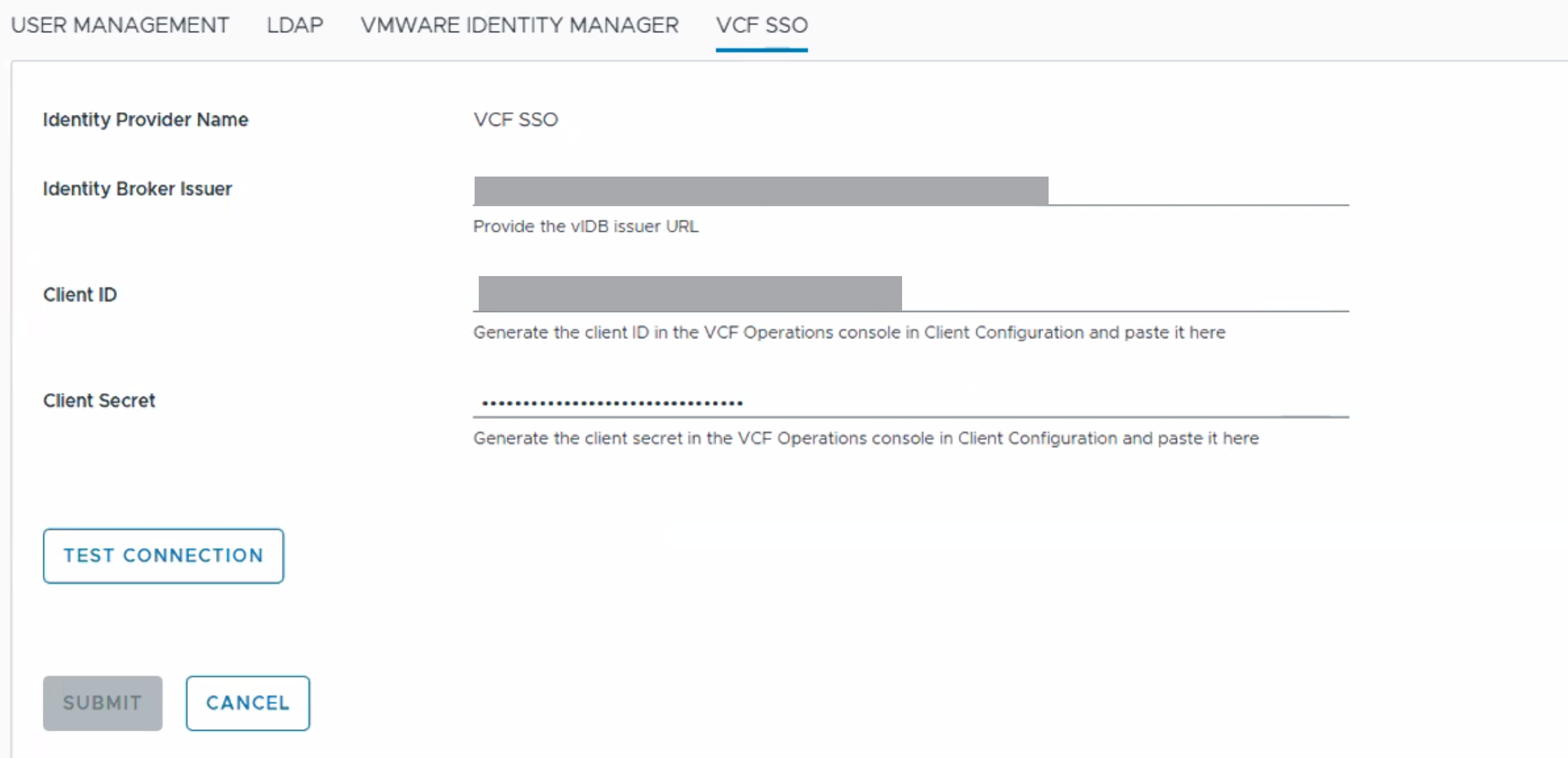
Task: Click into the Client ID text field
Action: (x=1124, y=294)
